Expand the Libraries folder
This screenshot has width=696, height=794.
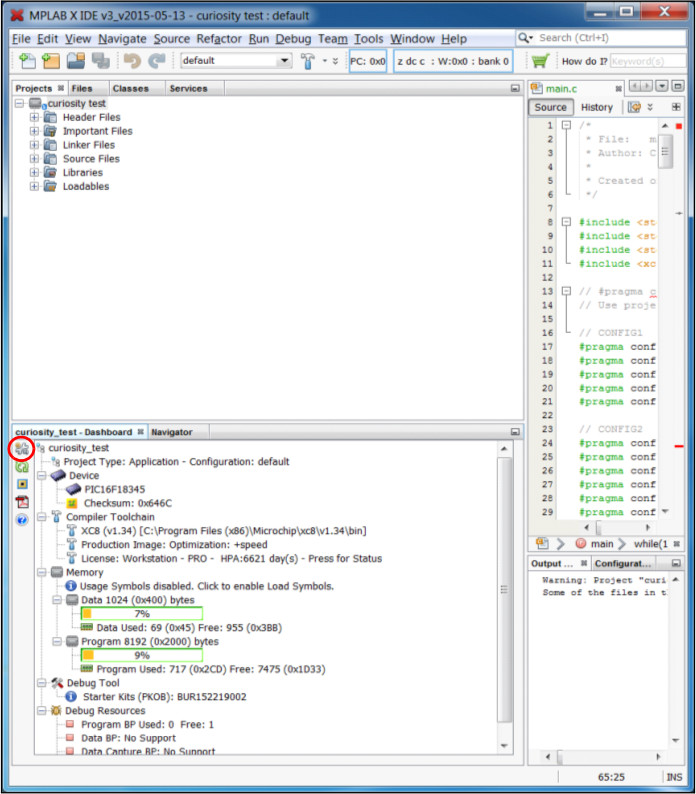coord(34,172)
